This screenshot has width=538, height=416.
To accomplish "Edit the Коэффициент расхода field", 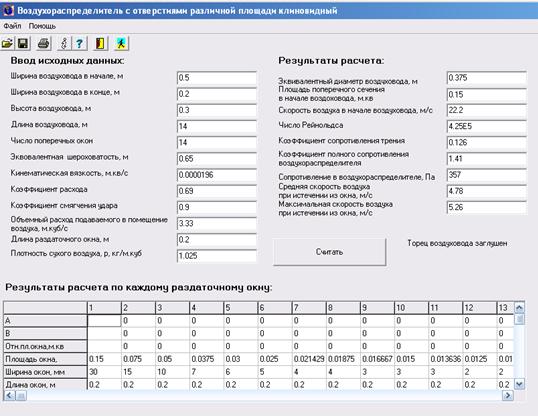I will coord(217,191).
